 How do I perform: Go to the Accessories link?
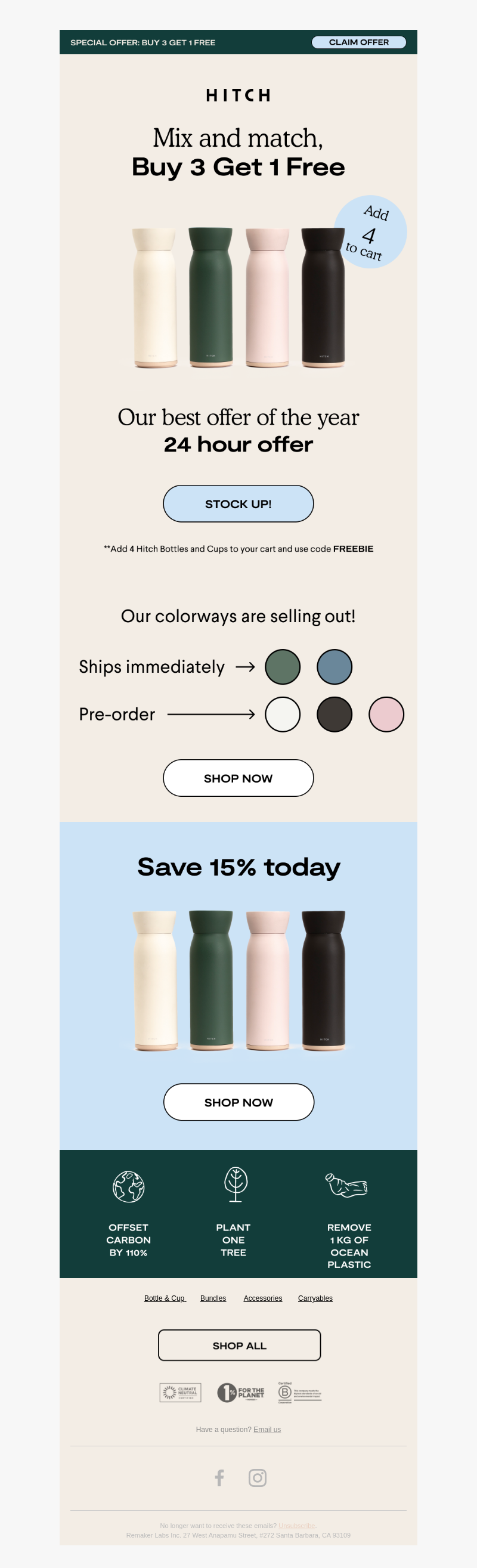(263, 1298)
